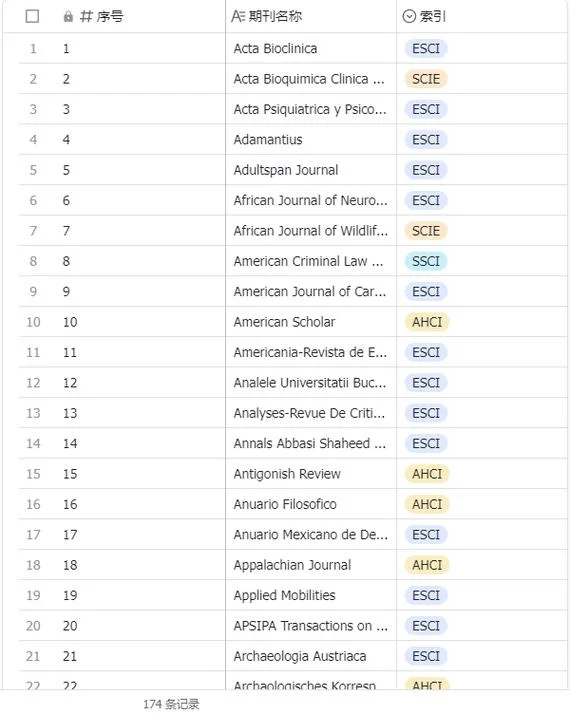Click the text type icon beside 期刊名称

click(238, 16)
